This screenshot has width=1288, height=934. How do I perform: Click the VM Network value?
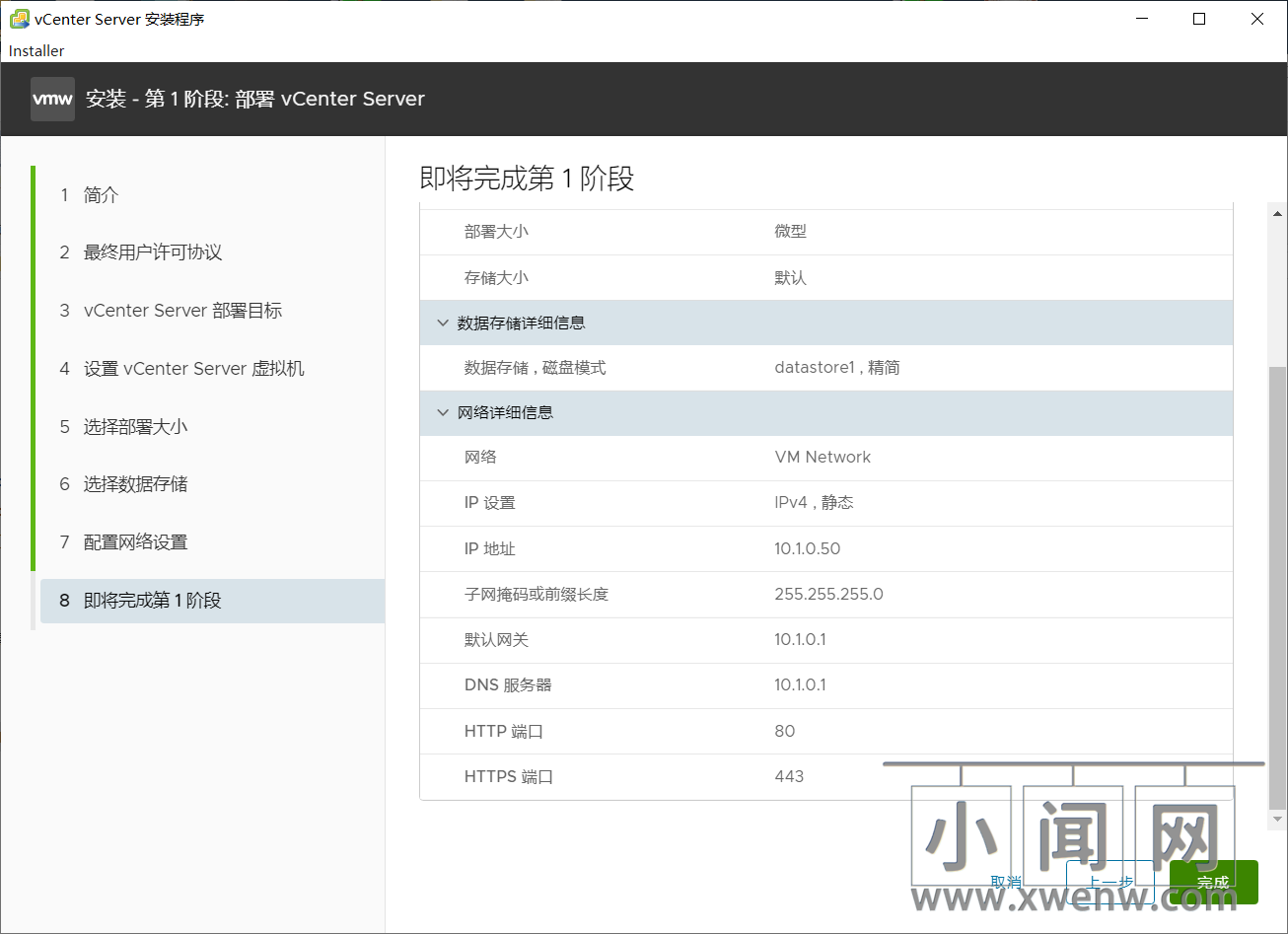[x=823, y=457]
